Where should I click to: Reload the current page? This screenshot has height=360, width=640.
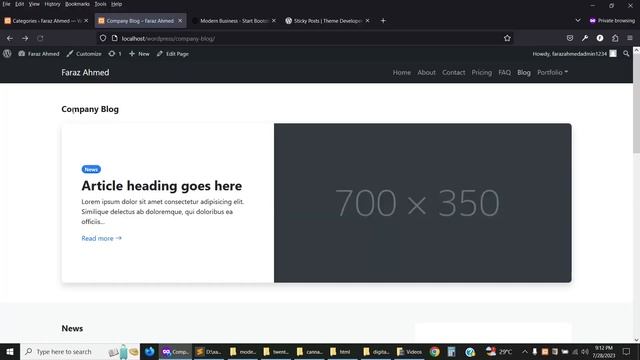40,38
